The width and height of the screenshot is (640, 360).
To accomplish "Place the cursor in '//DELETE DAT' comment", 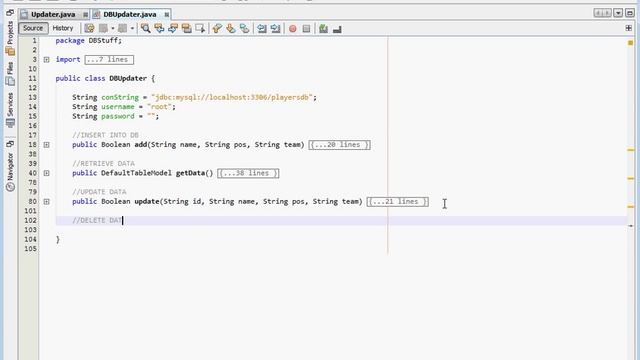I will [x=97, y=220].
